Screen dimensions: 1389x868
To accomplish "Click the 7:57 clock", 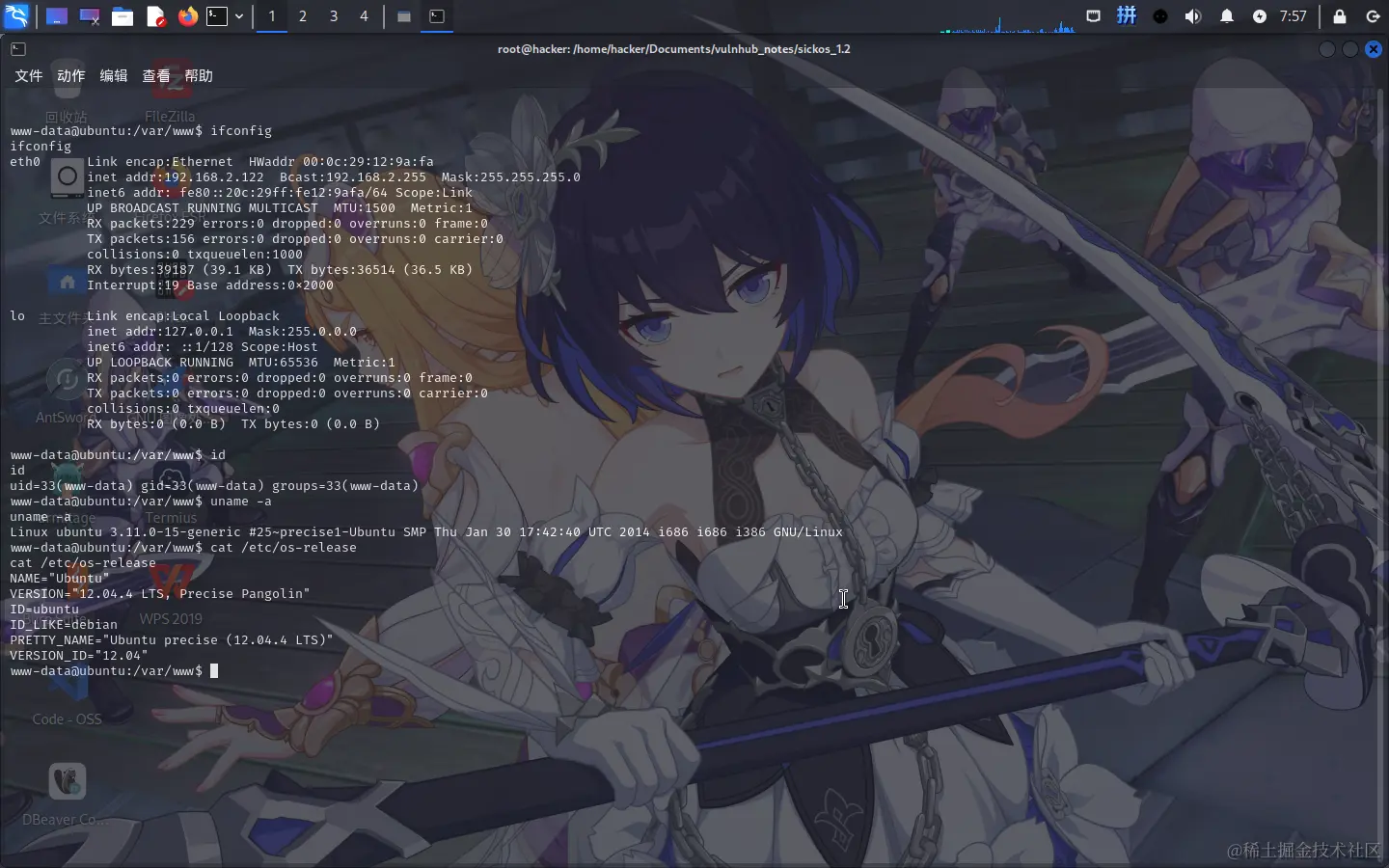I will pos(1293,16).
